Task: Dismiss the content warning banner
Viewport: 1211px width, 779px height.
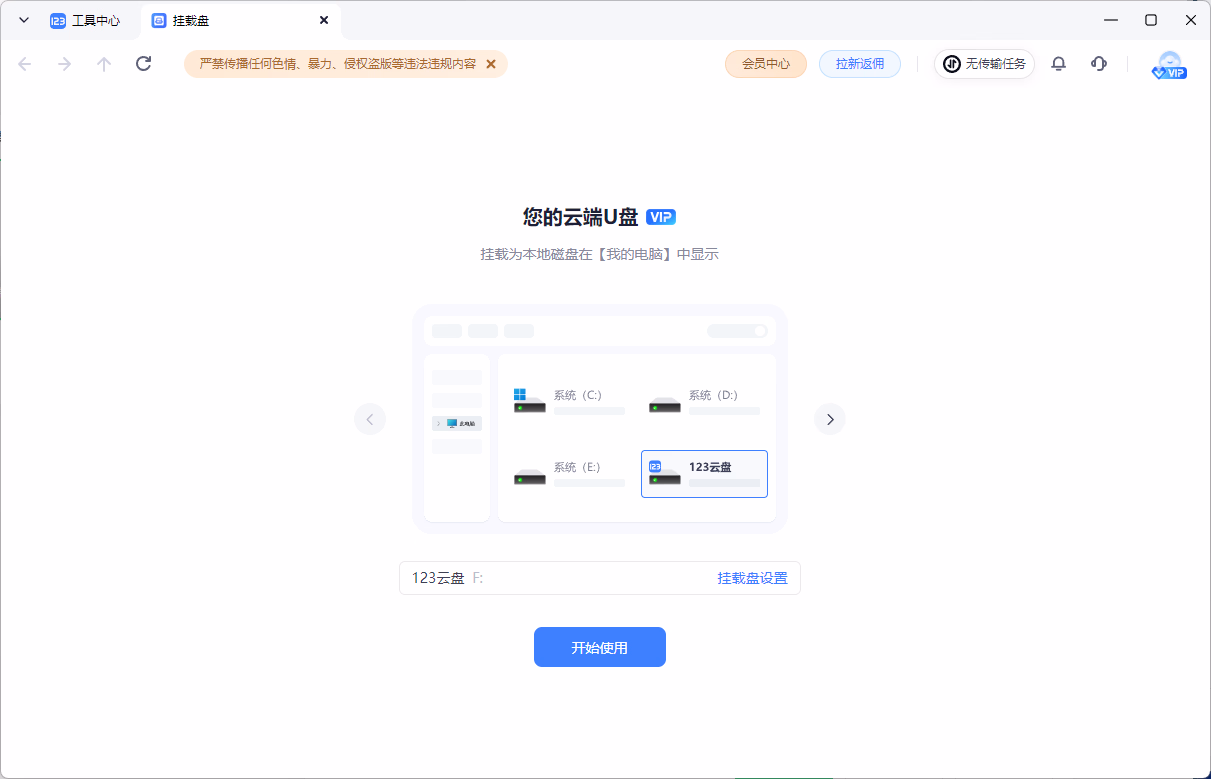Action: [x=491, y=64]
